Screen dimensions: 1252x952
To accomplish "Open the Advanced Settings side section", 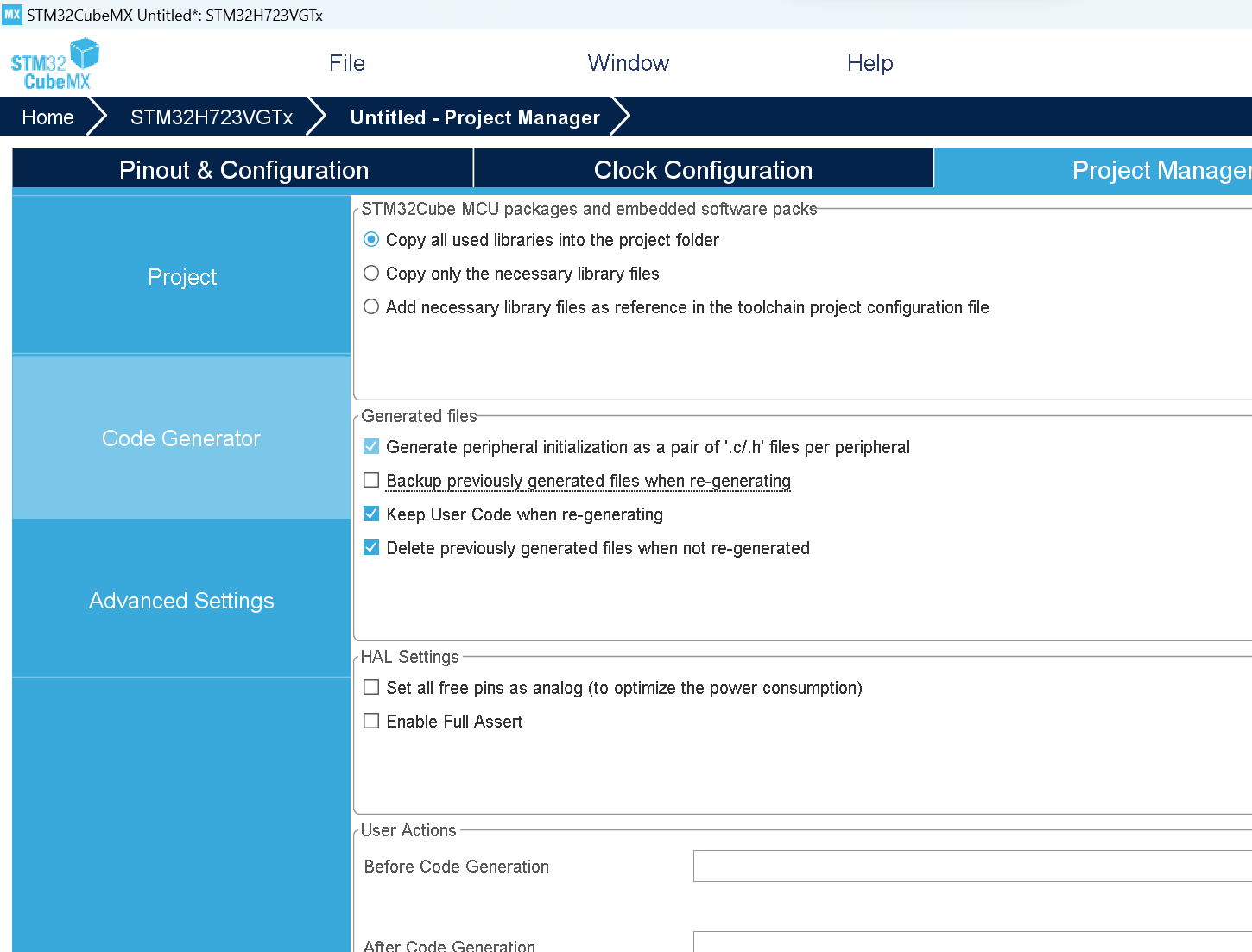I will coord(181,600).
